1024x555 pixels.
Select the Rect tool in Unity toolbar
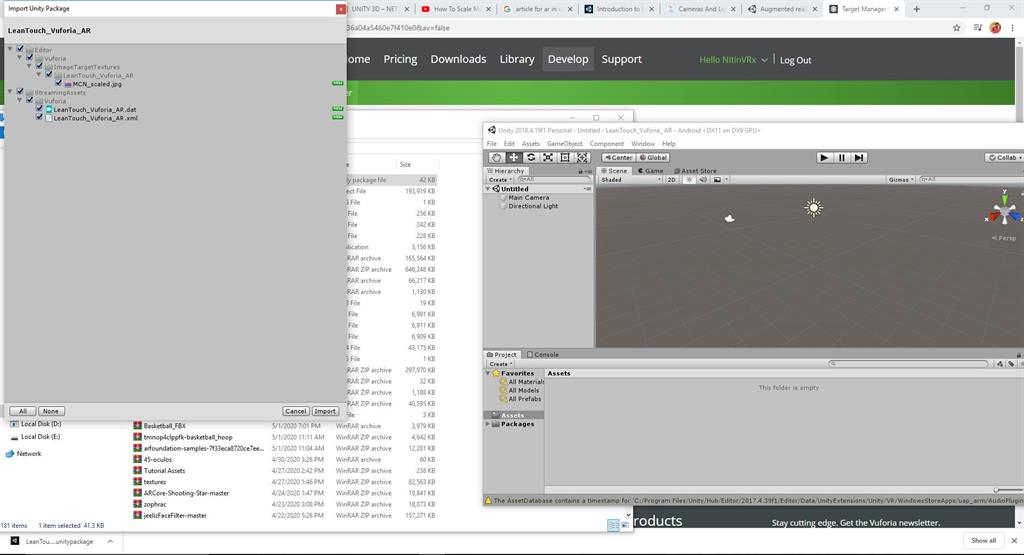565,157
